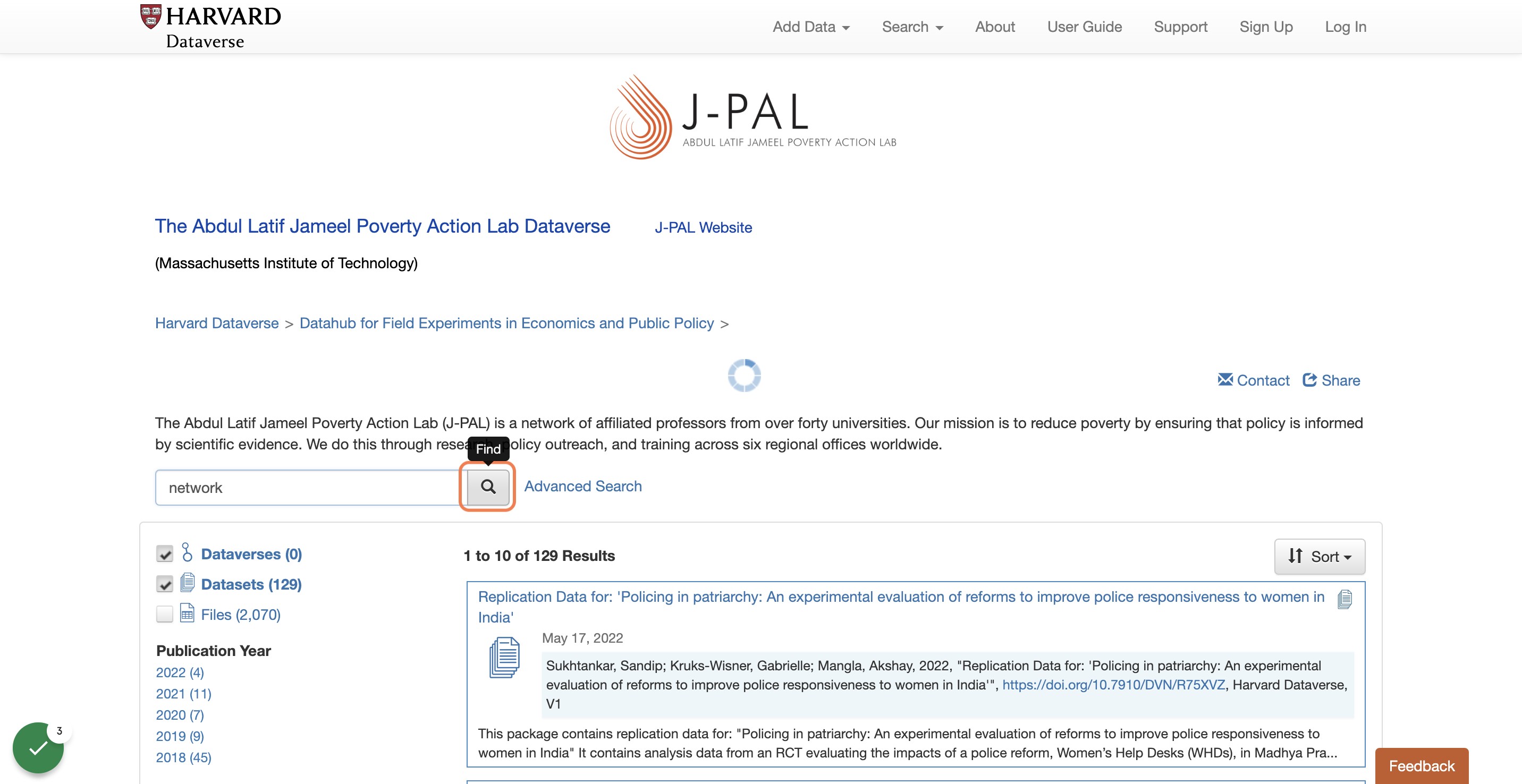Open the Support navigation item
The image size is (1522, 784).
(1180, 27)
